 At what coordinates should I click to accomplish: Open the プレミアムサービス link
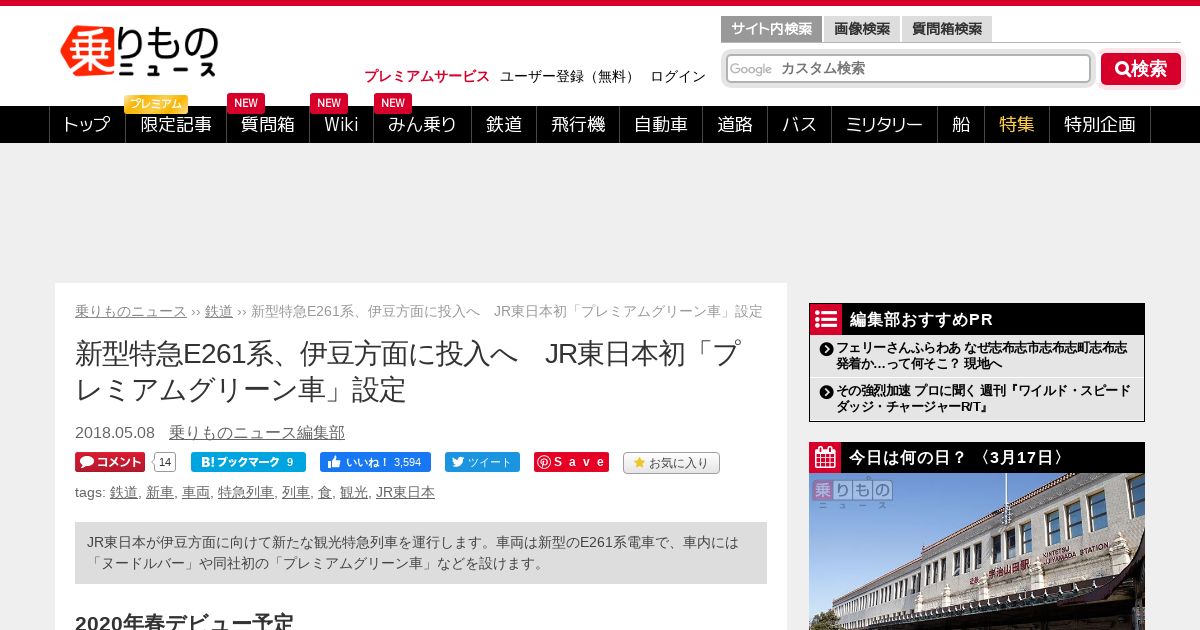(427, 76)
